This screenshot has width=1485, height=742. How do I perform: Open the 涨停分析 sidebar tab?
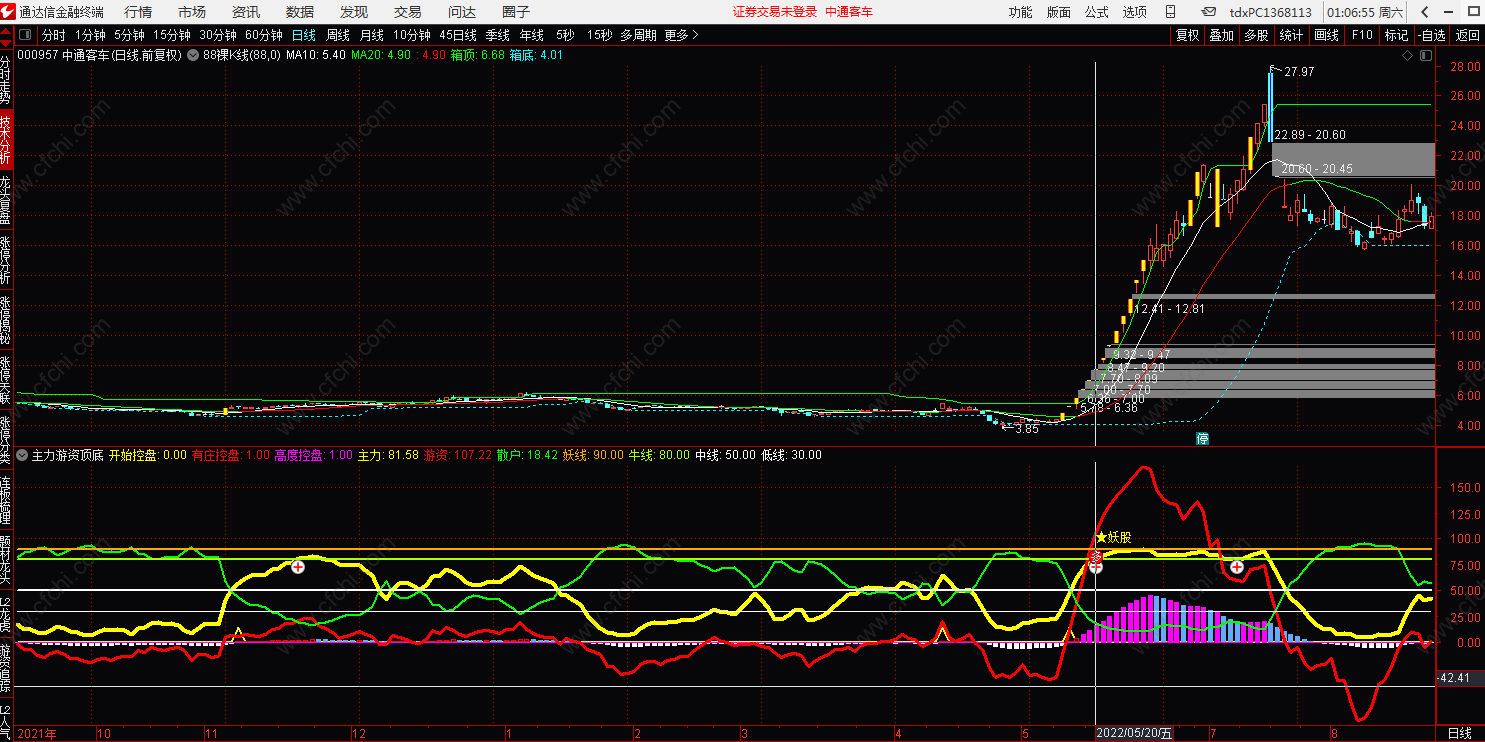(6, 260)
